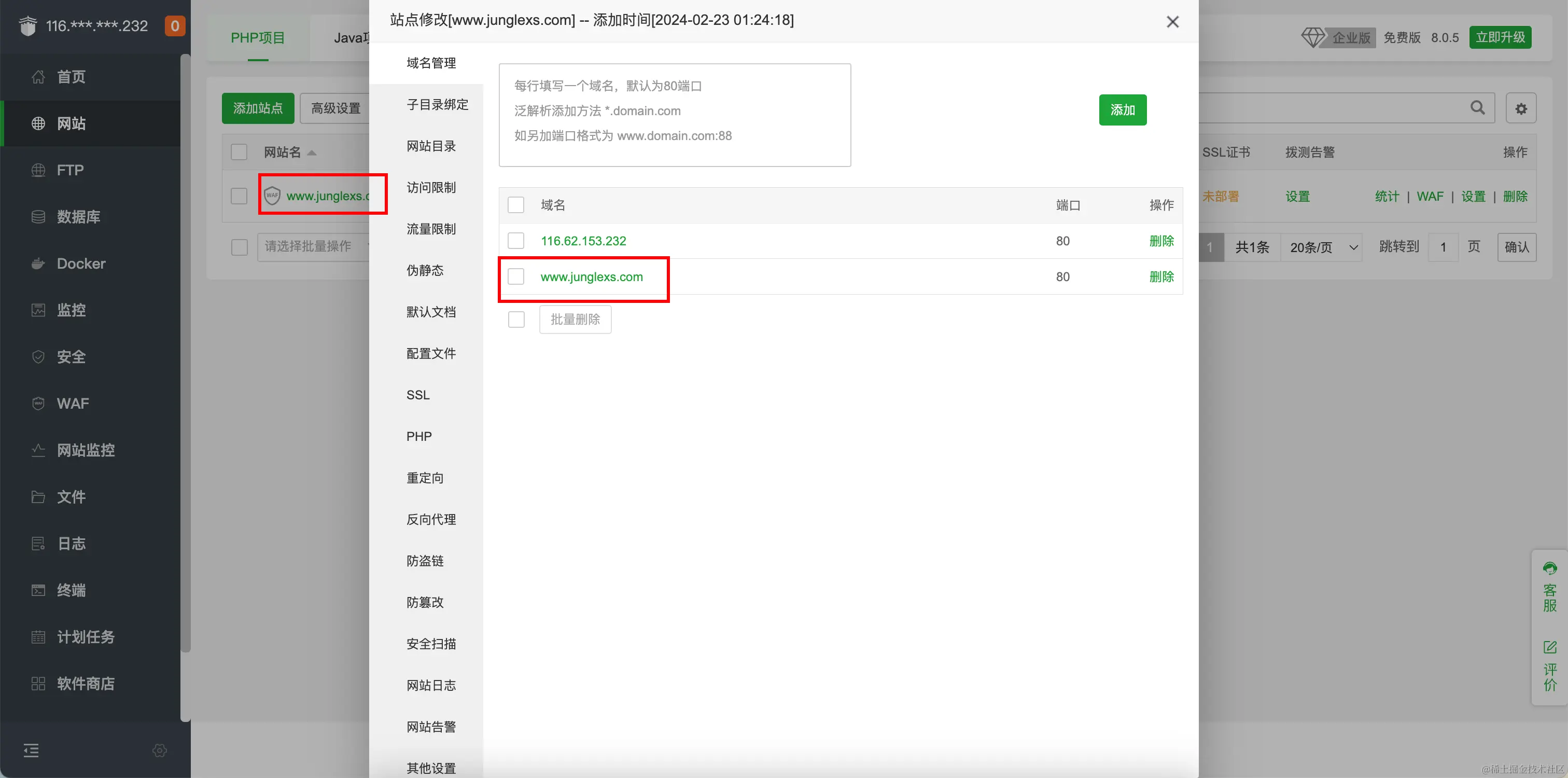Sort by website name arrow
Image resolution: width=1568 pixels, height=778 pixels.
(x=312, y=152)
